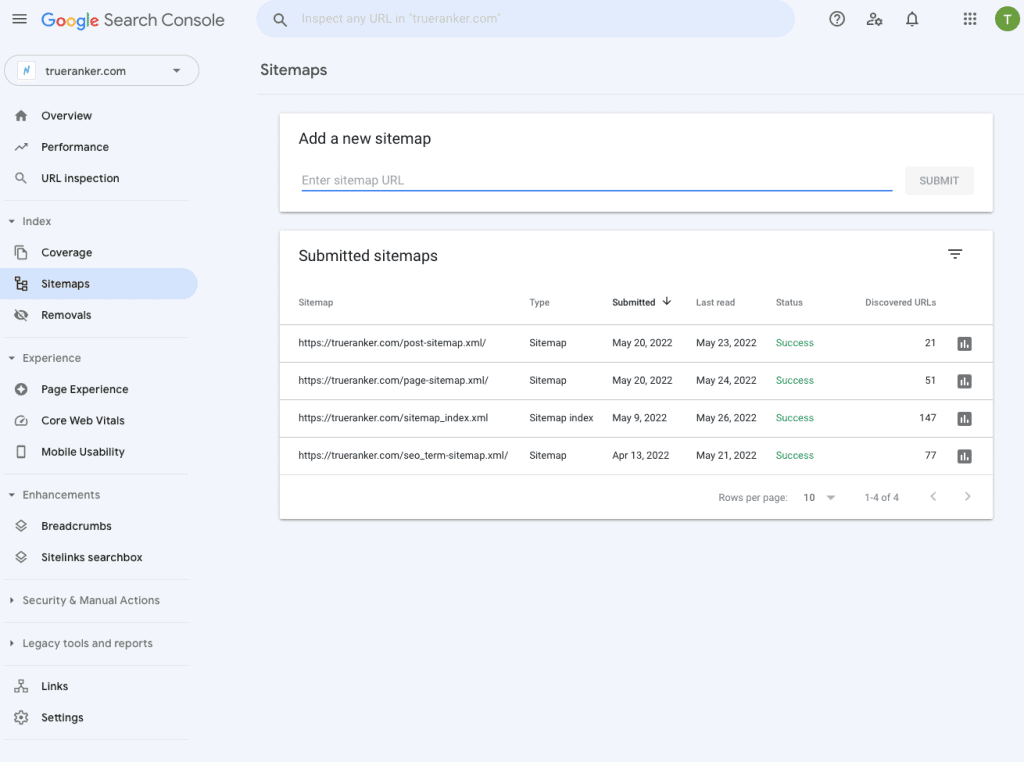Click the Inspect any URL search box
The image size is (1024, 762).
click(x=526, y=19)
